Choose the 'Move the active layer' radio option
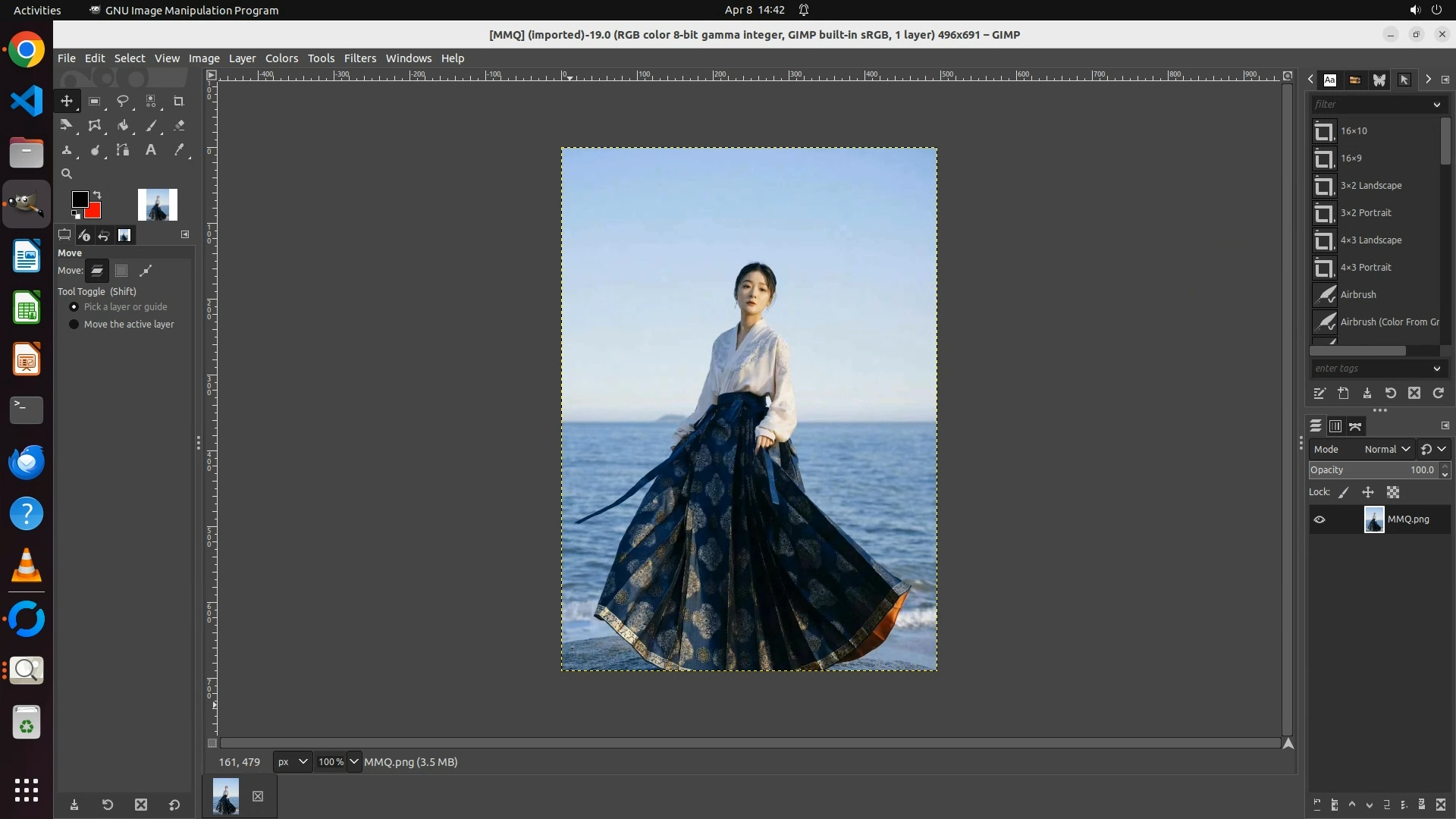 (x=74, y=325)
